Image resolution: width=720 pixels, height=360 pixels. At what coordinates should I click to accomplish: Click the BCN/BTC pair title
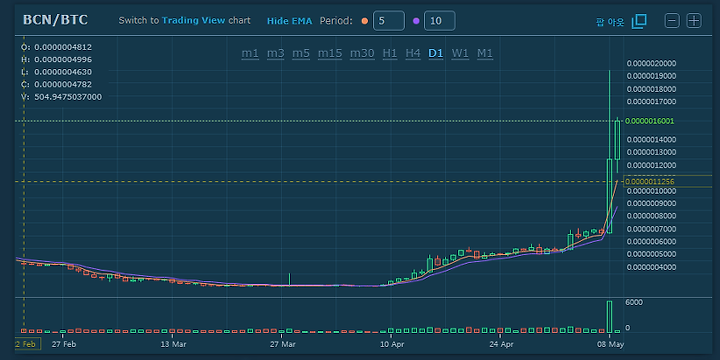[x=55, y=20]
